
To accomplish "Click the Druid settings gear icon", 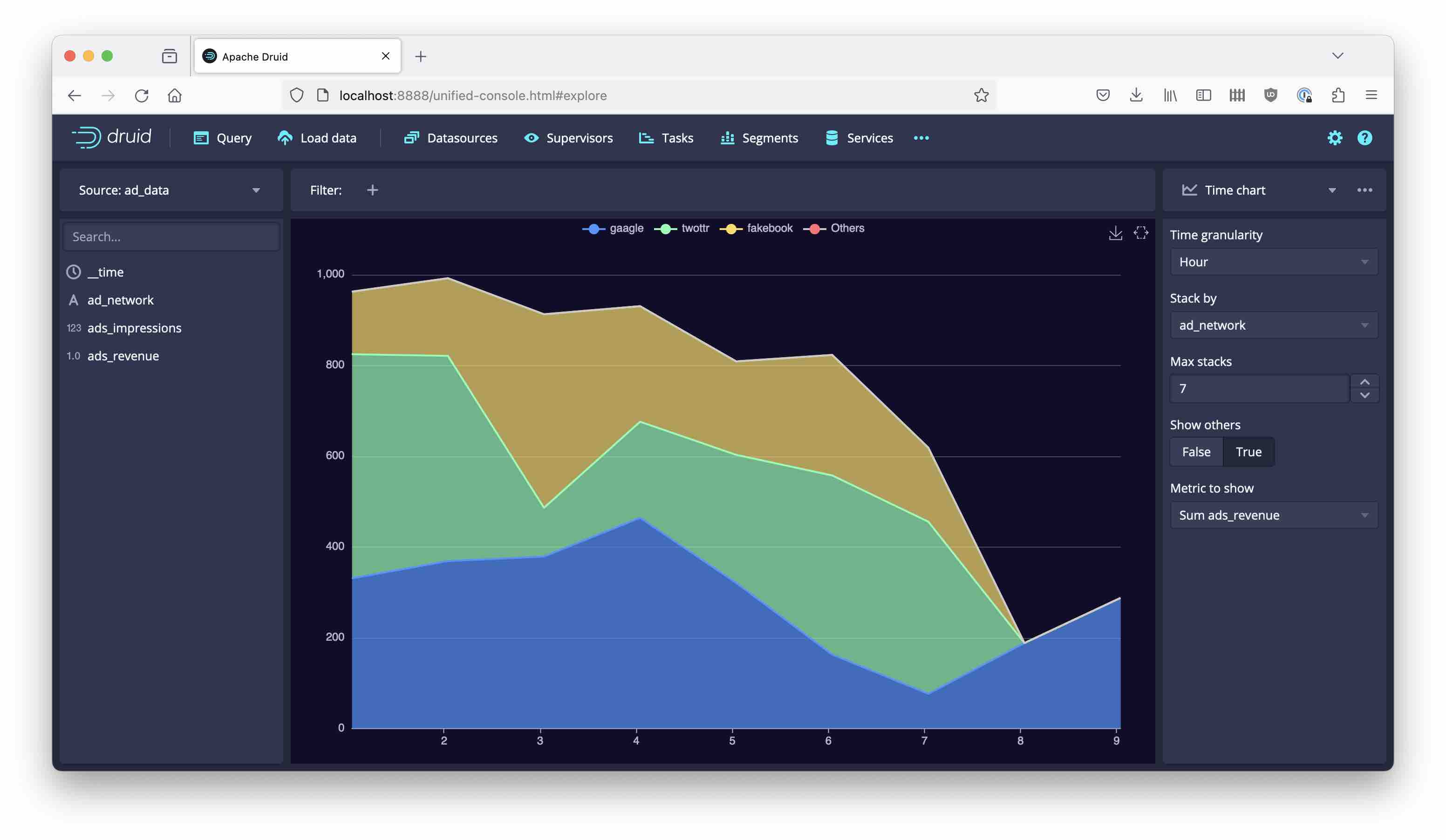I will click(1334, 138).
